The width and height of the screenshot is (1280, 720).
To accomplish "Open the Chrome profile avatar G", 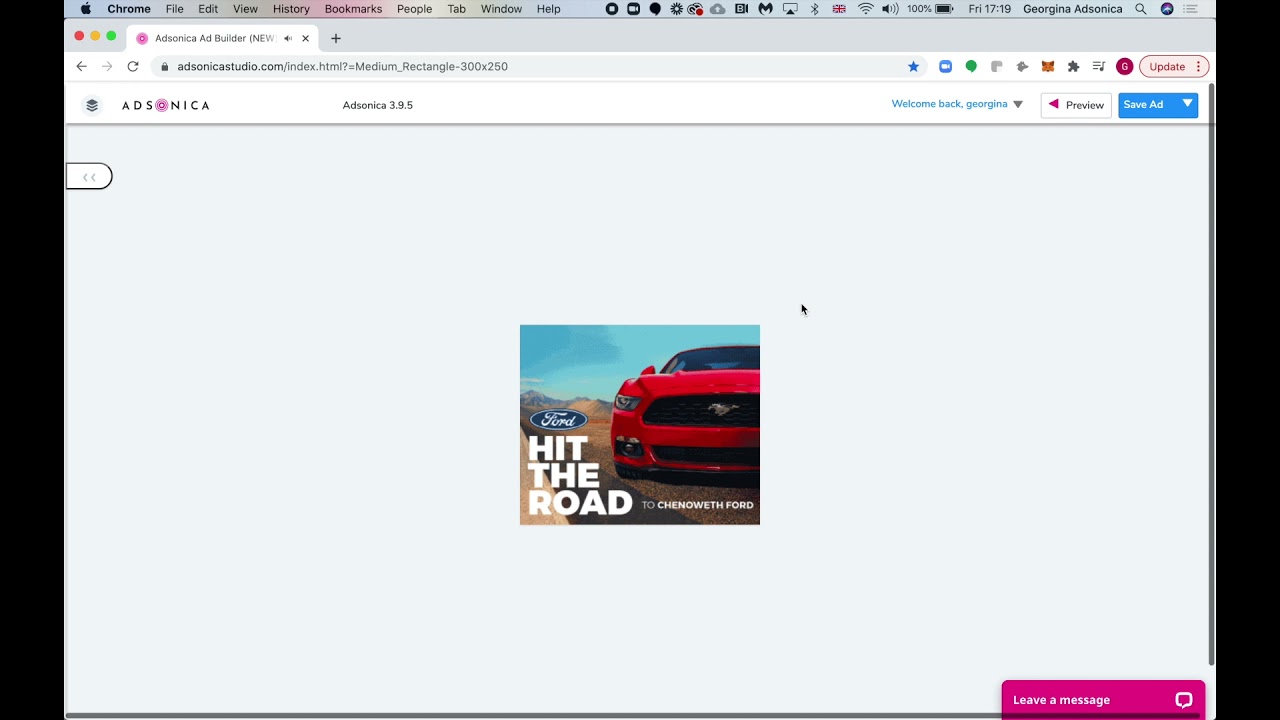I will [x=1125, y=67].
